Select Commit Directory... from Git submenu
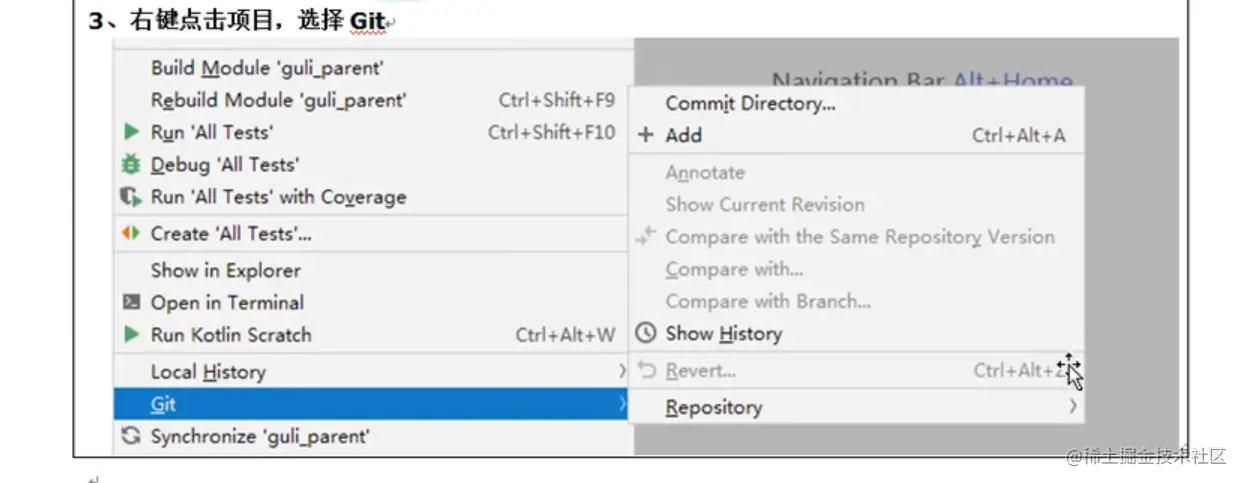Viewport: 1243px width, 483px height. [x=750, y=103]
